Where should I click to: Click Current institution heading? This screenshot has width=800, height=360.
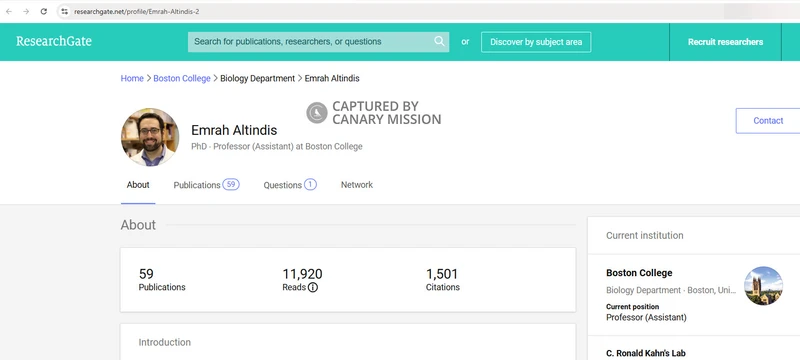point(644,236)
